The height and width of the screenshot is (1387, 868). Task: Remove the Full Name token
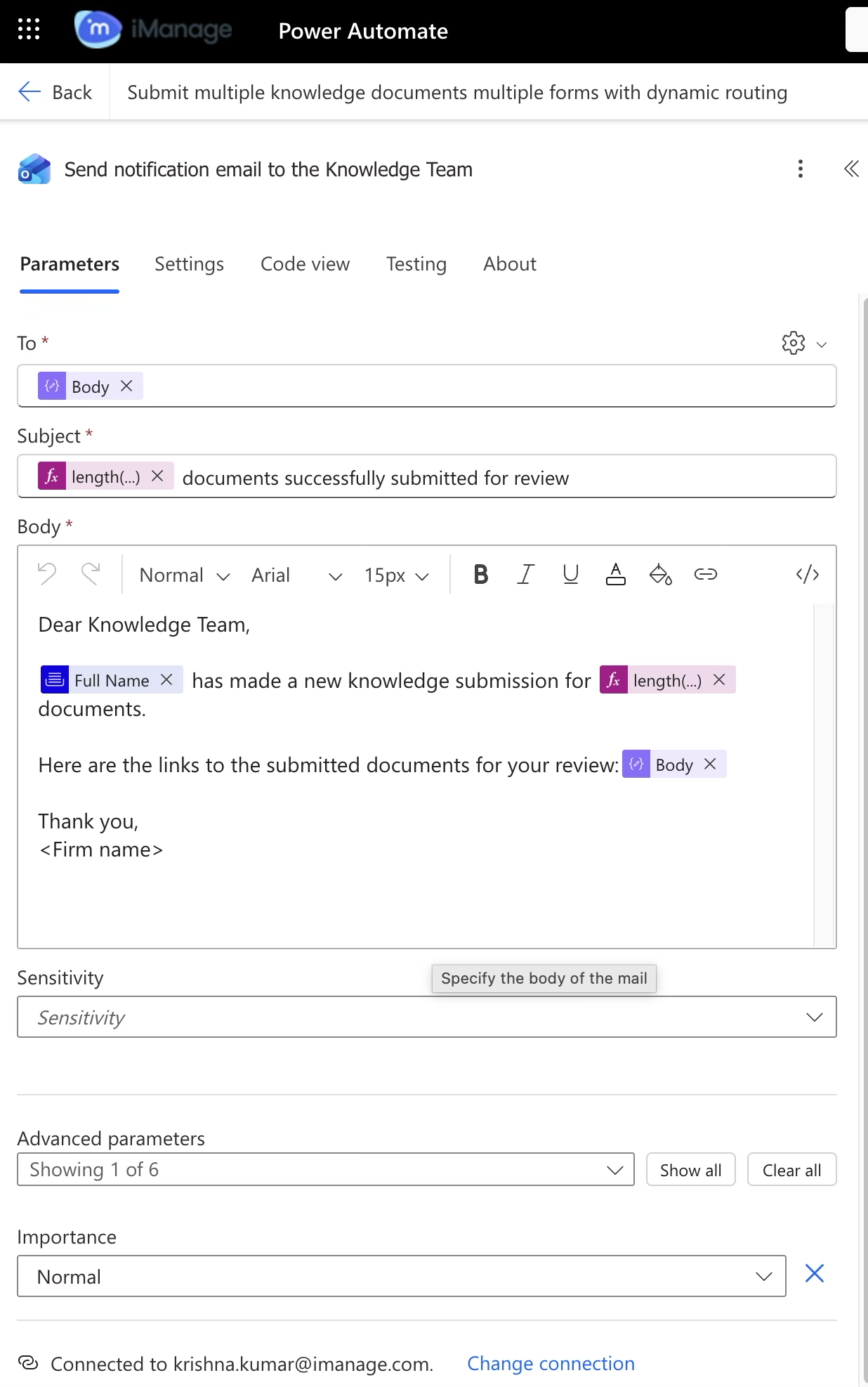click(x=166, y=679)
